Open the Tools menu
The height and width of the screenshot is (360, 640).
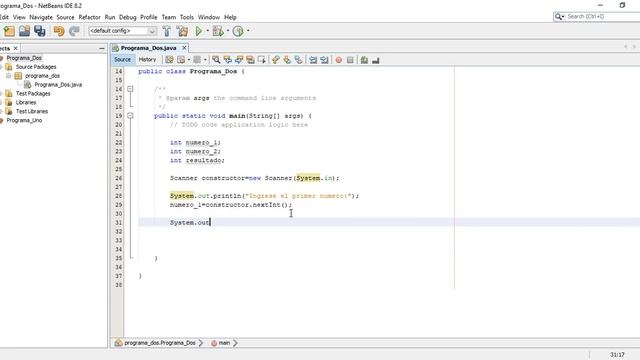(187, 17)
